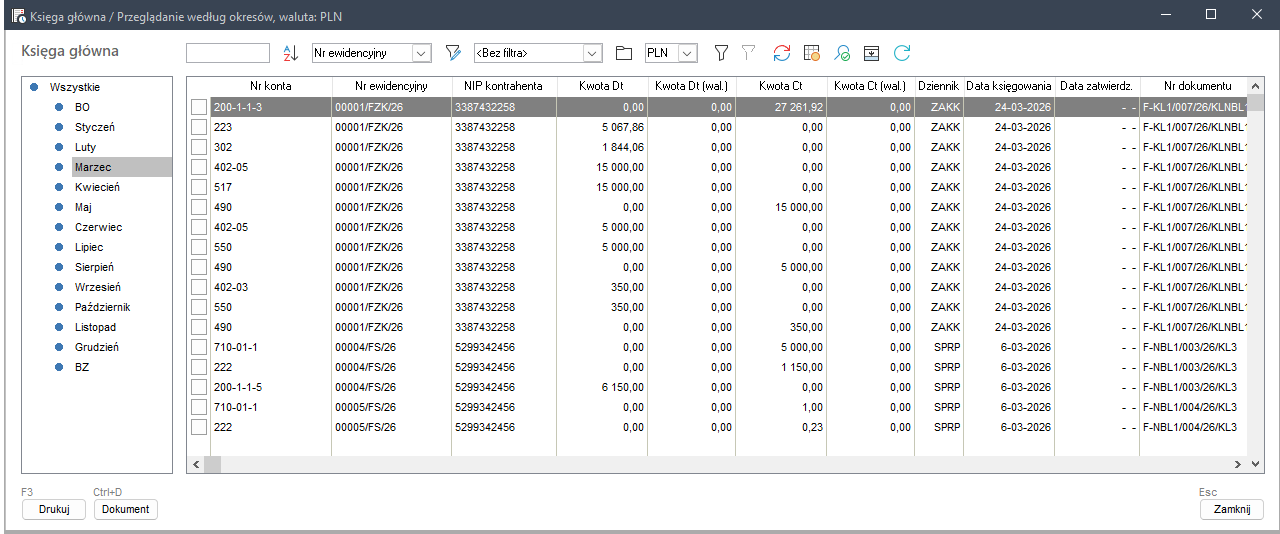Select the checkbox for account 517 row
This screenshot has height=534, width=1280.
(199, 187)
